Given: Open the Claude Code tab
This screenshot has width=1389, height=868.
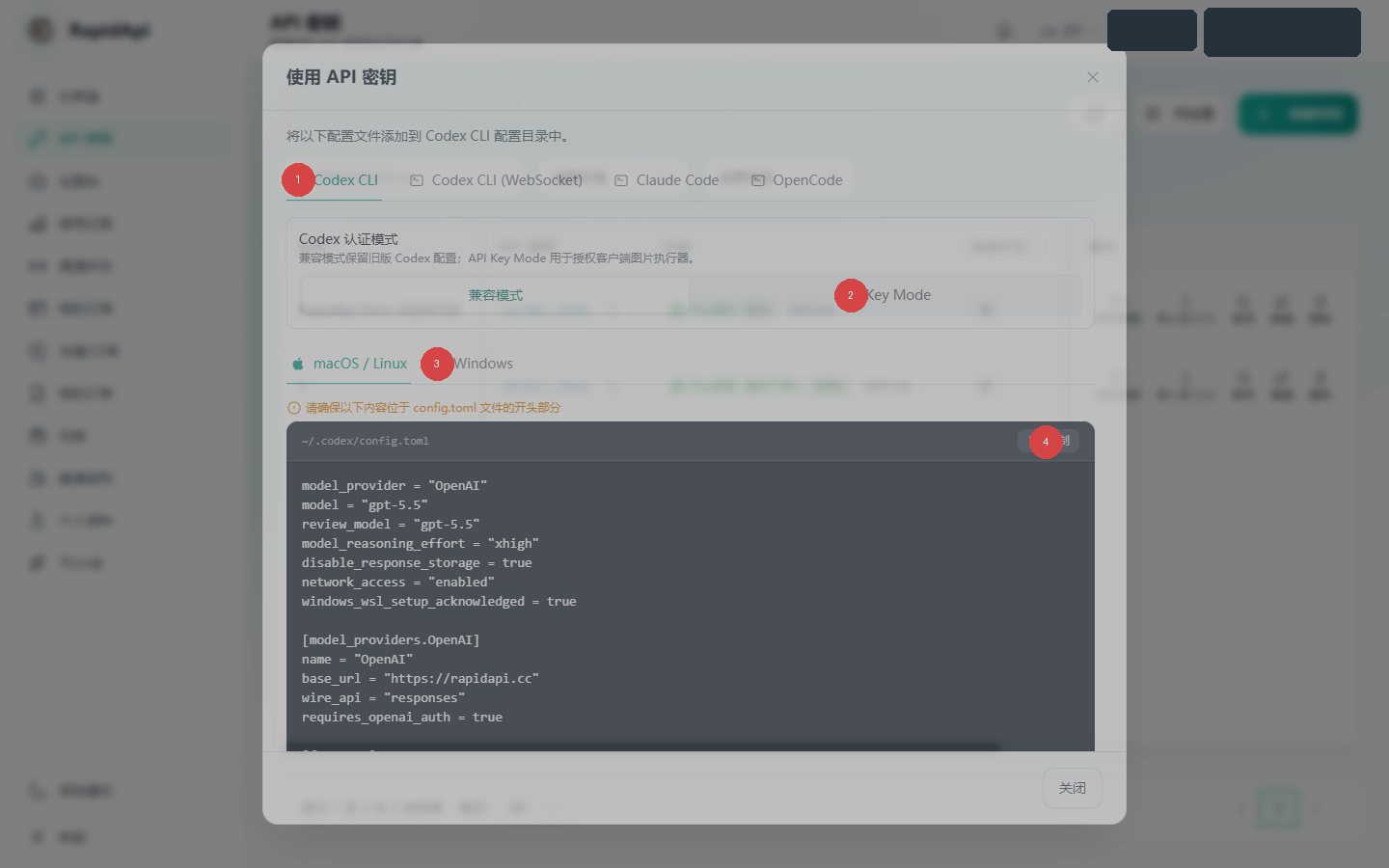Looking at the screenshot, I should [x=667, y=180].
